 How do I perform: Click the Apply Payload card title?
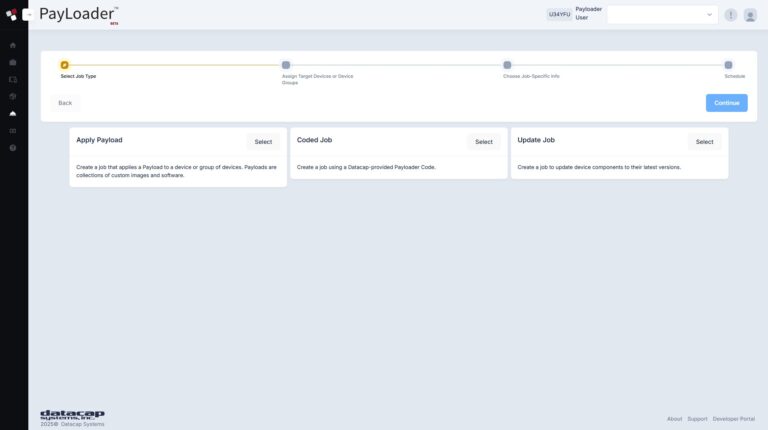(99, 140)
